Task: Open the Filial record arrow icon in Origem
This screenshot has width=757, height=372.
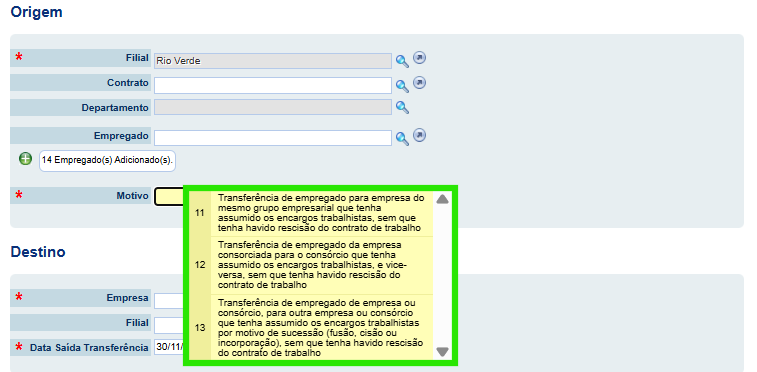Action: tap(419, 58)
